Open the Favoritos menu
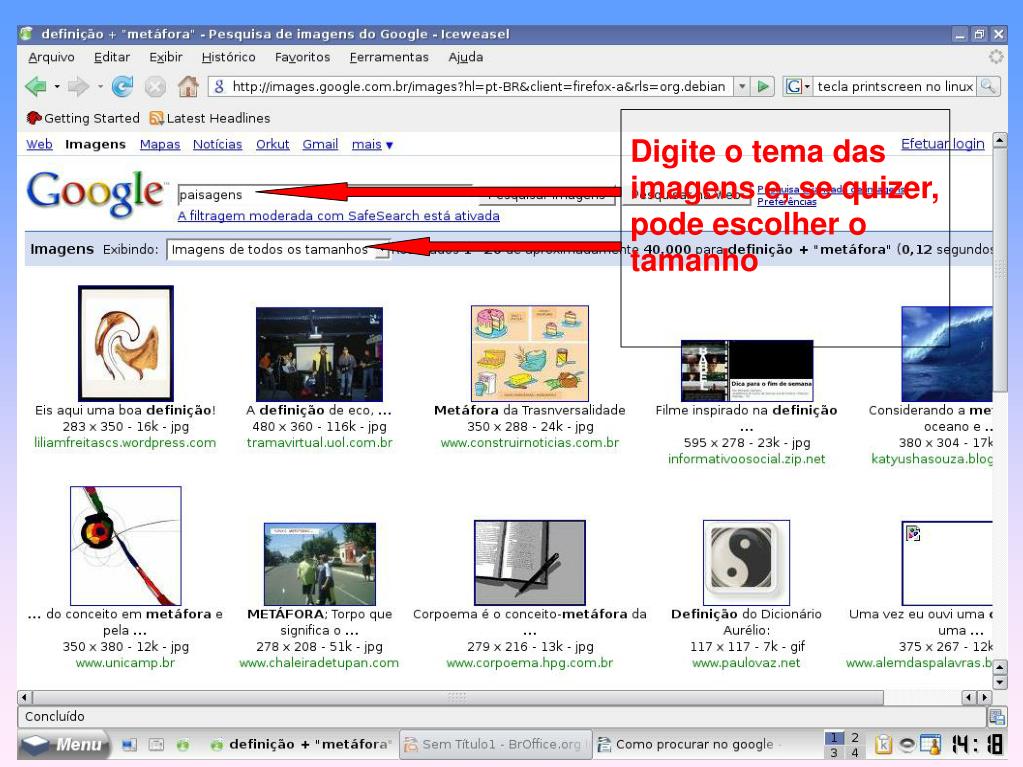1023x767 pixels. point(302,57)
